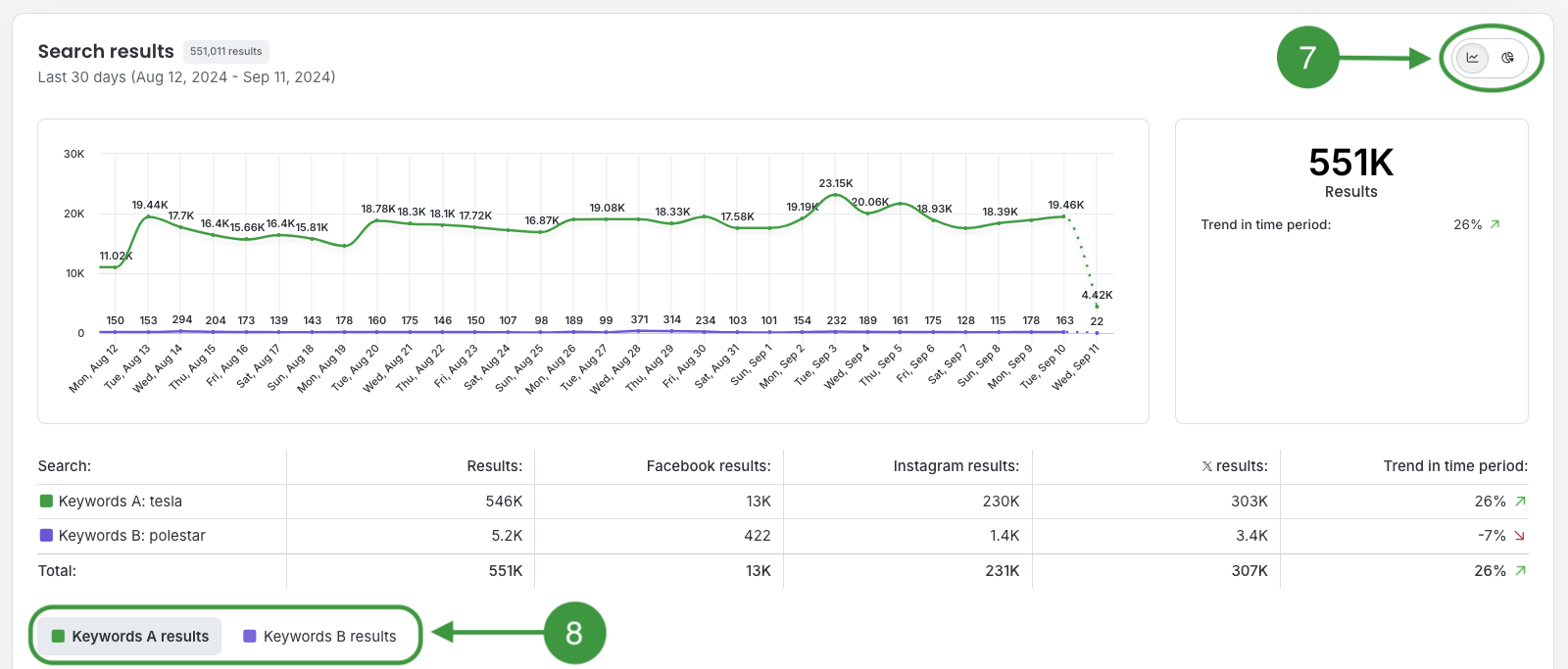
Task: Click the X logo in results column header
Action: [x=1207, y=466]
